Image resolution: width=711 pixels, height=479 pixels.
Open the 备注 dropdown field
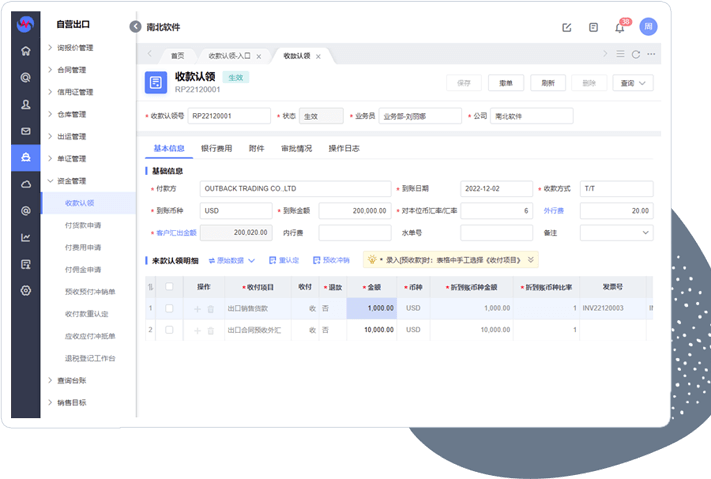616,233
